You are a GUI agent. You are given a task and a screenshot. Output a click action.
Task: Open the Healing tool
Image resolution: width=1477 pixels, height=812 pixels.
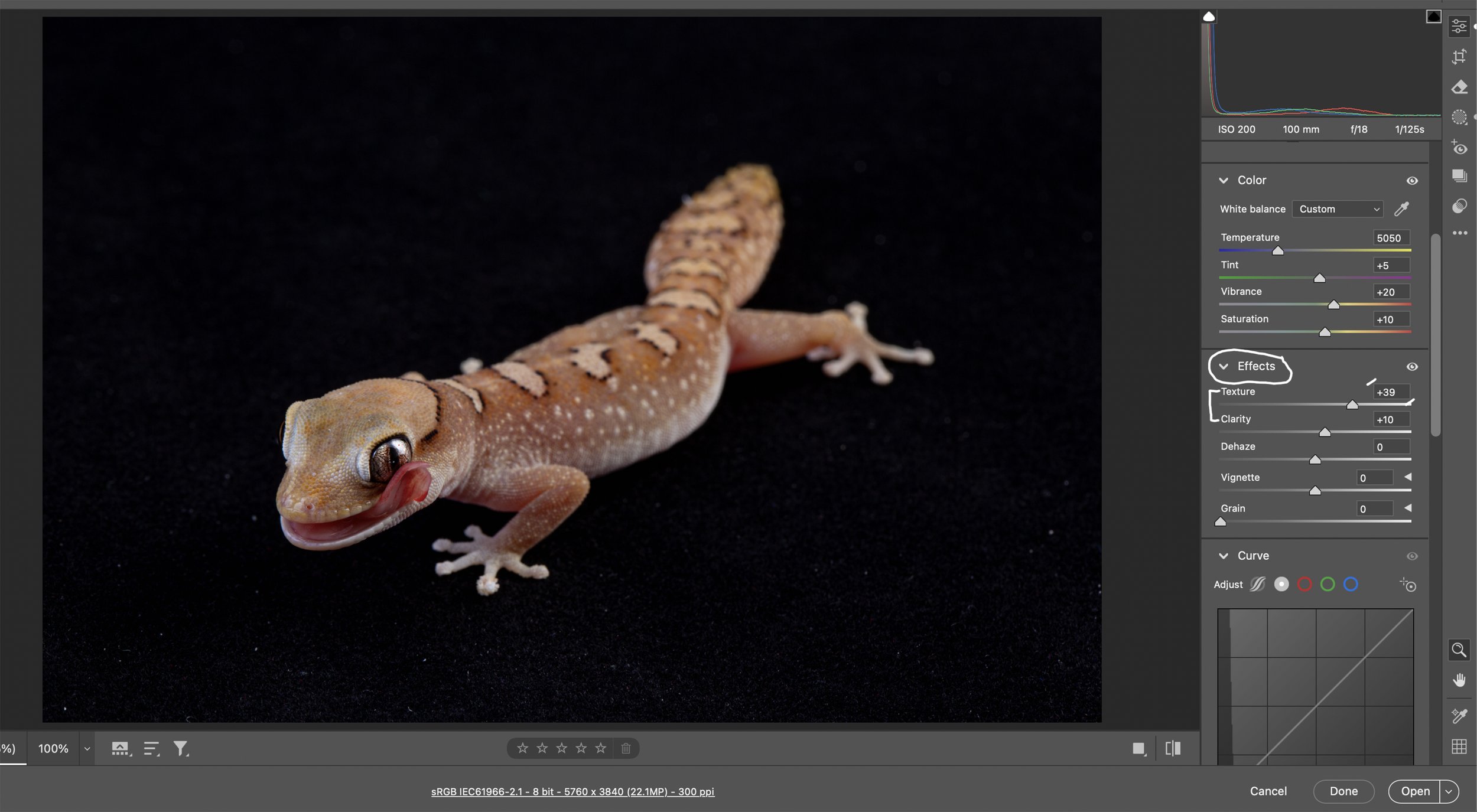(1459, 87)
